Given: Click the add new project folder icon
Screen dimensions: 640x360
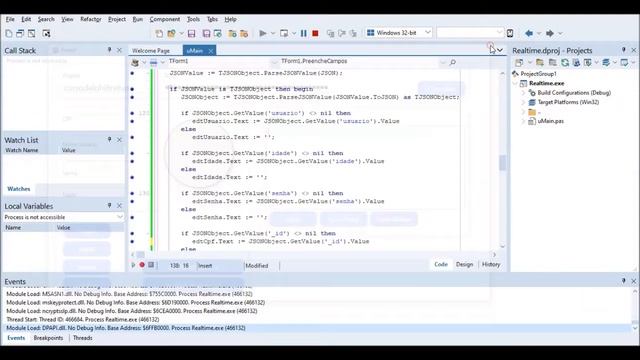Looking at the screenshot, I should 540,62.
